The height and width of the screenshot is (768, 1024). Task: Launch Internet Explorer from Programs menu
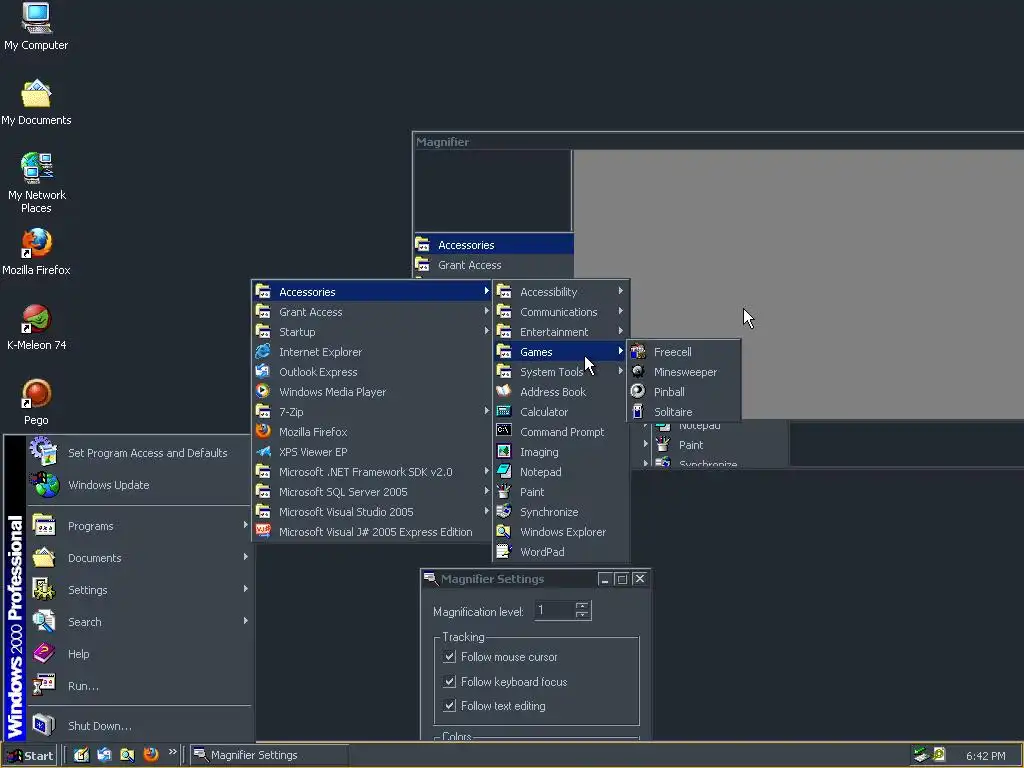372,352
